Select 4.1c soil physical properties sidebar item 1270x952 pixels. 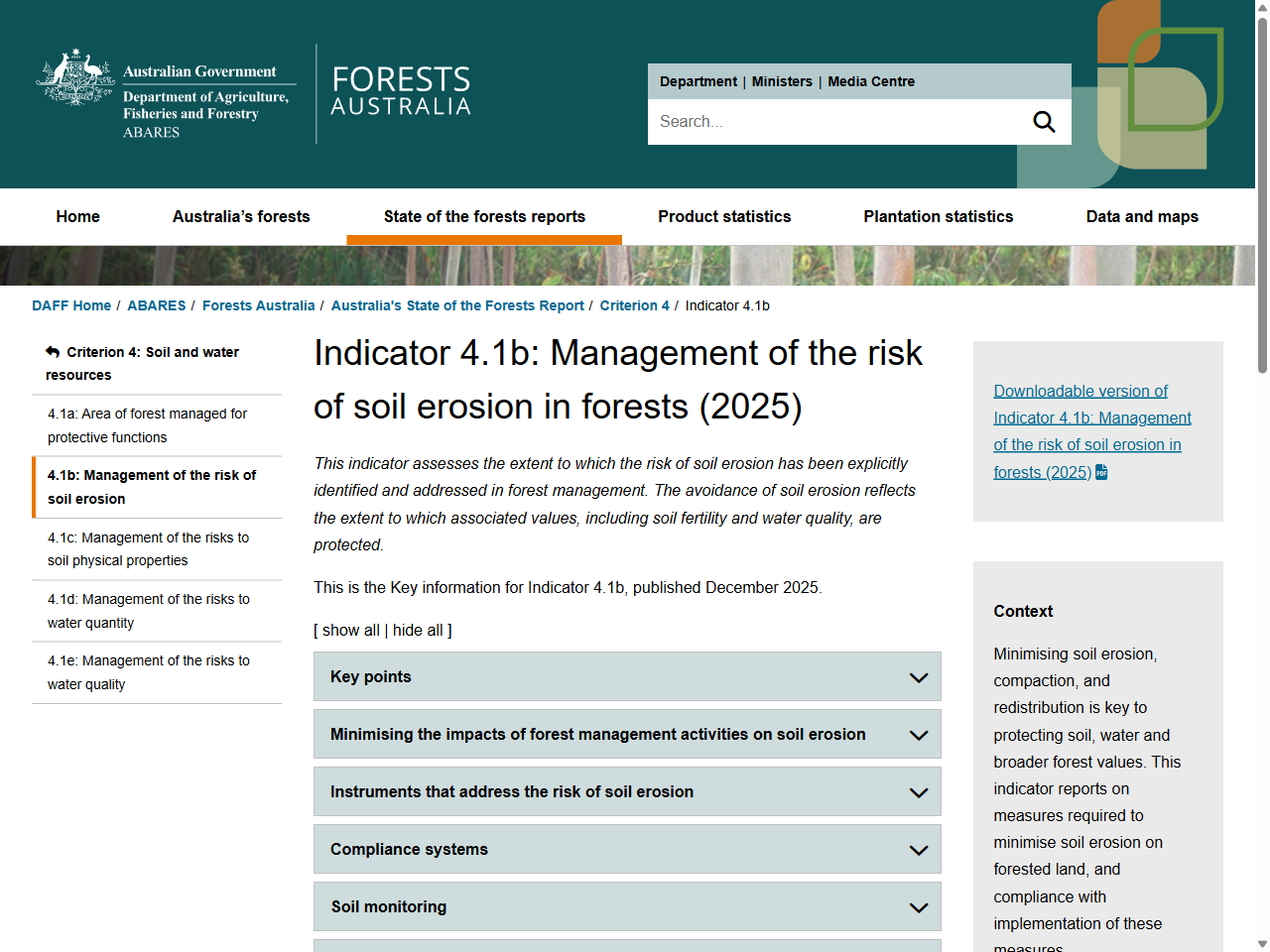[x=149, y=549]
